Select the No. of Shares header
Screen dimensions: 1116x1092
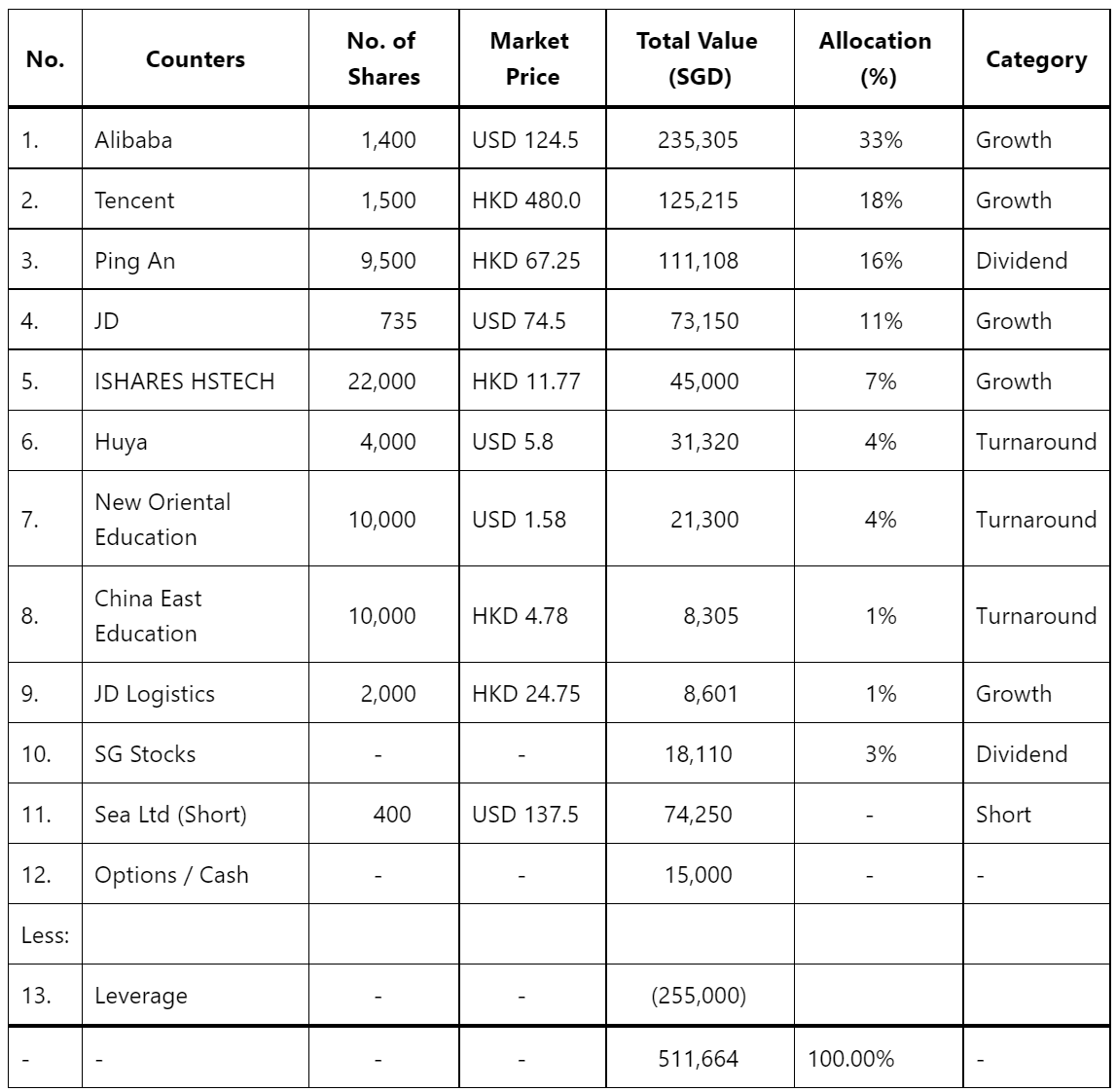click(x=382, y=59)
